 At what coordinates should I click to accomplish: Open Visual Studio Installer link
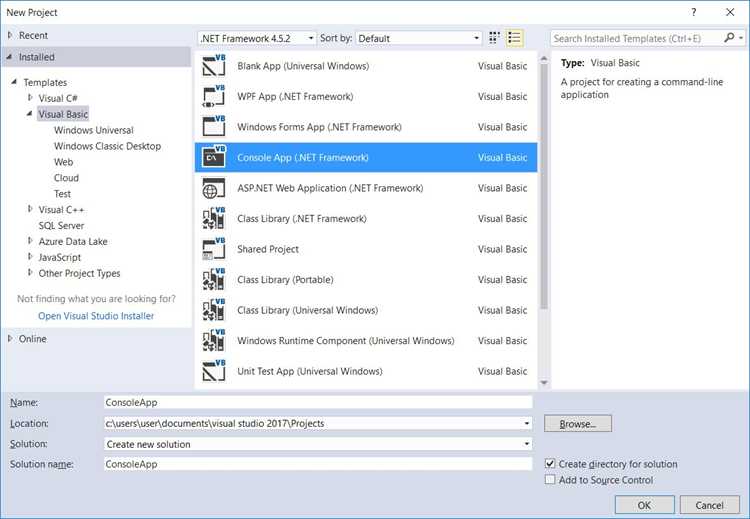tap(96, 316)
